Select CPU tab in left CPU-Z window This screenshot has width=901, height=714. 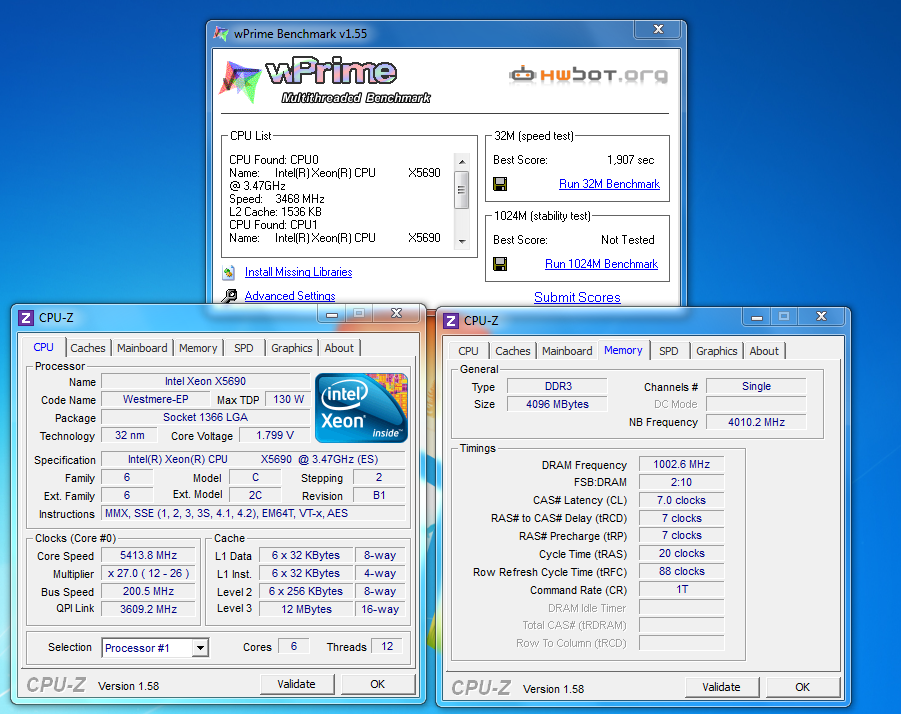coord(43,347)
